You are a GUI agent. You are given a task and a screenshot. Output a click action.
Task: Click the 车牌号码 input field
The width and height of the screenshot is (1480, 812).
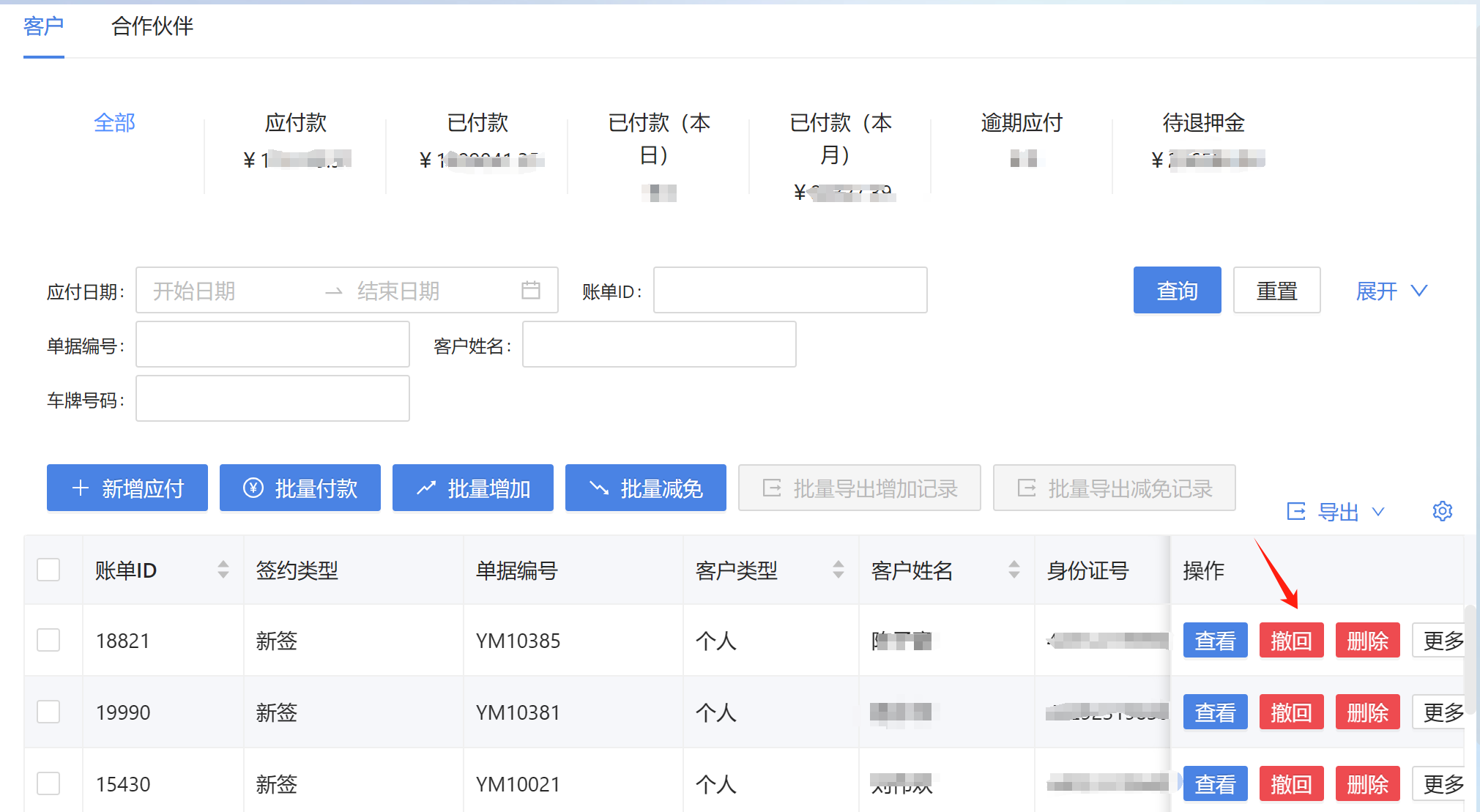(272, 399)
